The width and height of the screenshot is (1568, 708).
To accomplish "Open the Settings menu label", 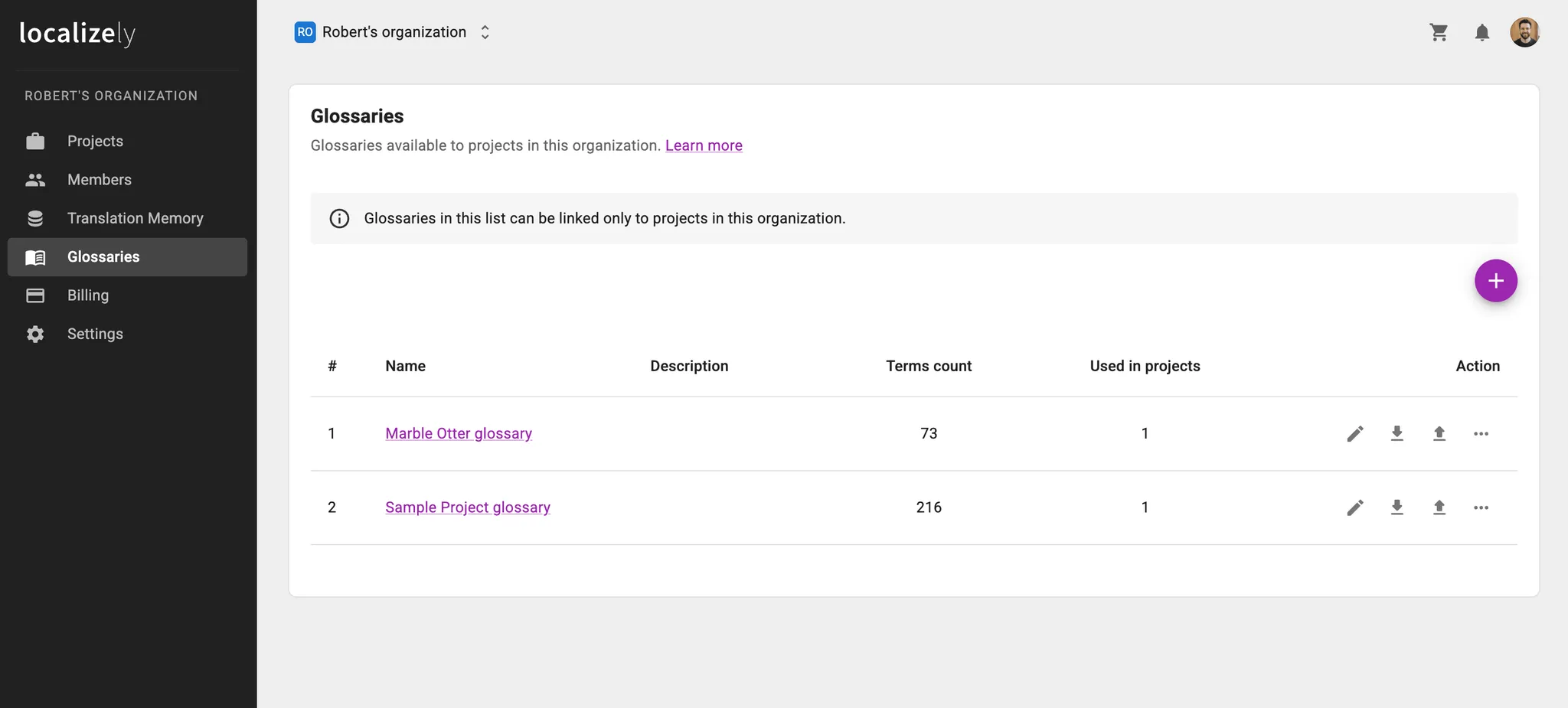I will click(x=95, y=334).
